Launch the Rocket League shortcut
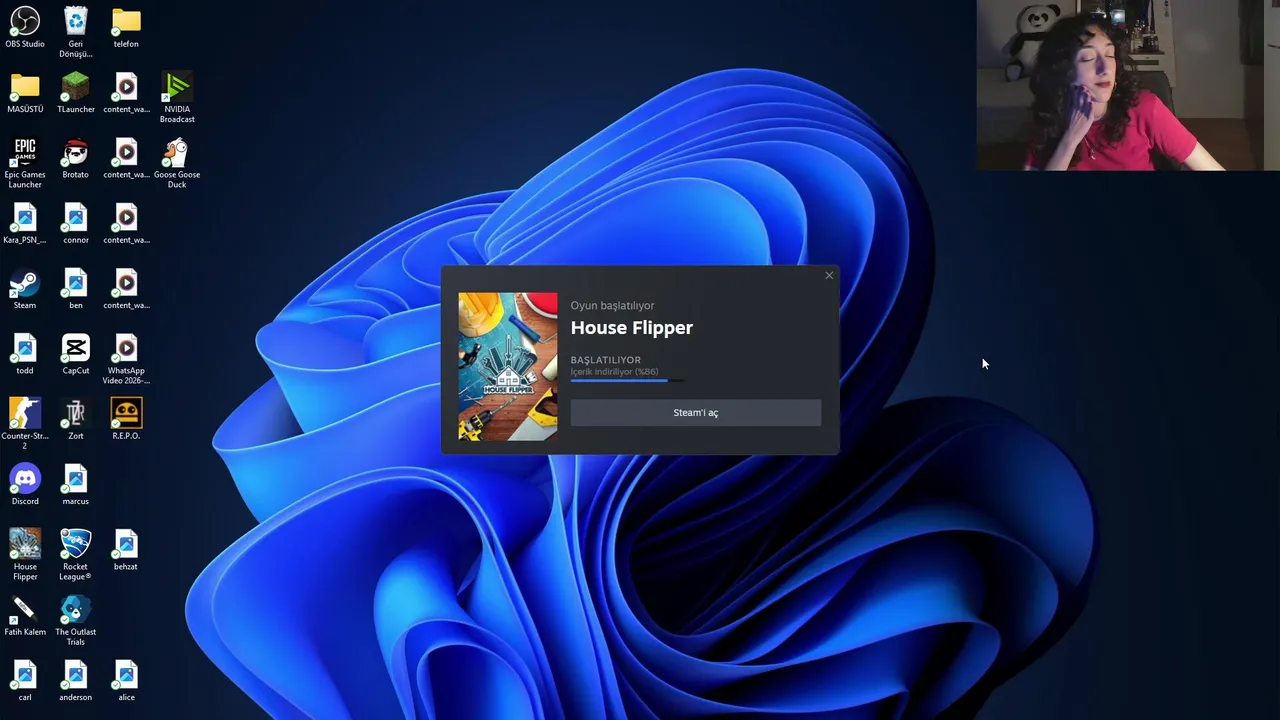1280x720 pixels. coord(75,555)
